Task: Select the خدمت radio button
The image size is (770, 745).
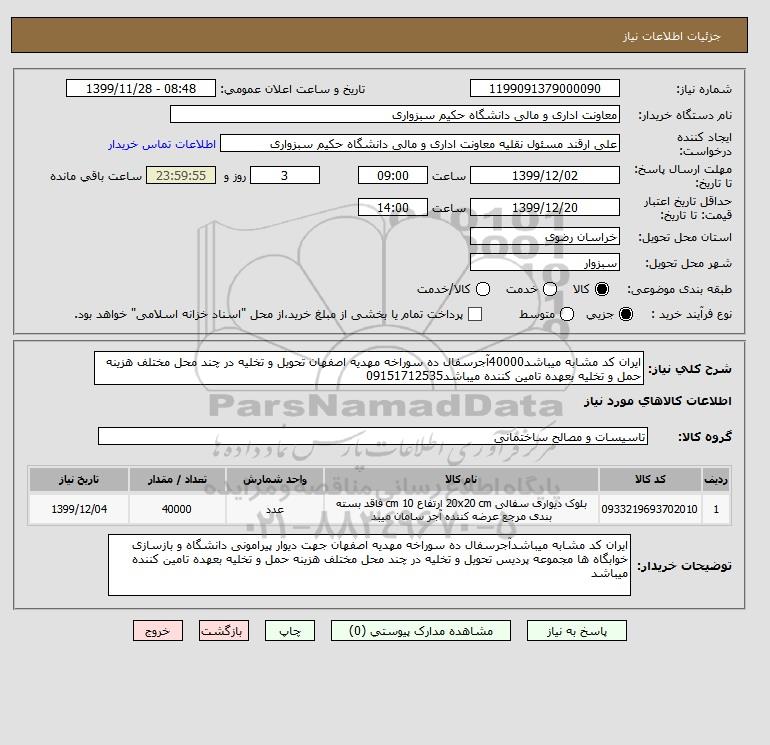Action: (550, 289)
